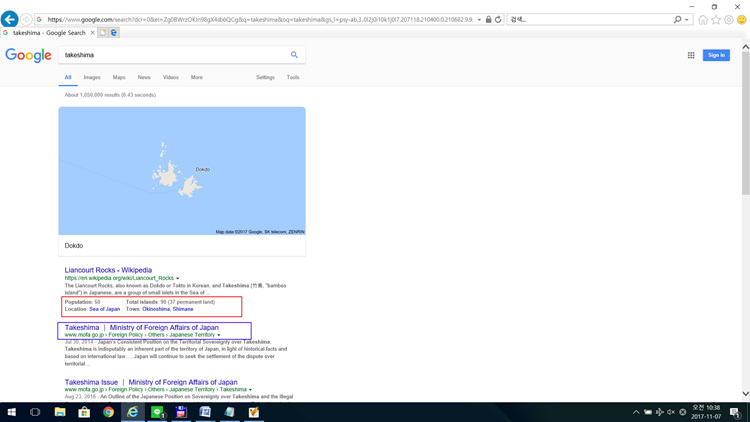Open the Liancourt Rocks - Wikipedia result
The height and width of the screenshot is (422, 750).
(108, 270)
